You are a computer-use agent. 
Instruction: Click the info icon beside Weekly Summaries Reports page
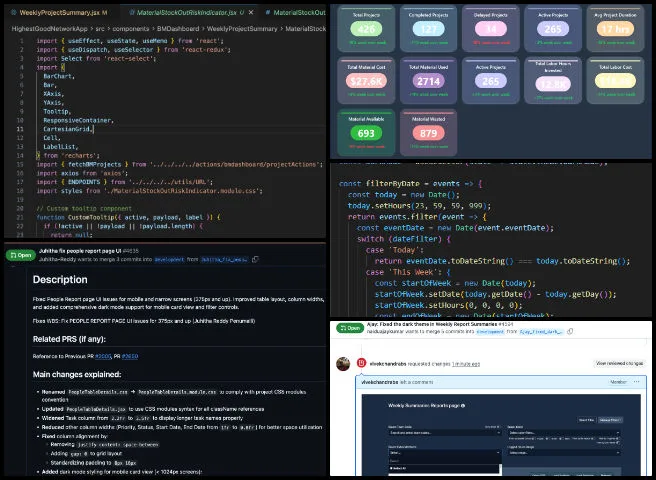tap(462, 406)
